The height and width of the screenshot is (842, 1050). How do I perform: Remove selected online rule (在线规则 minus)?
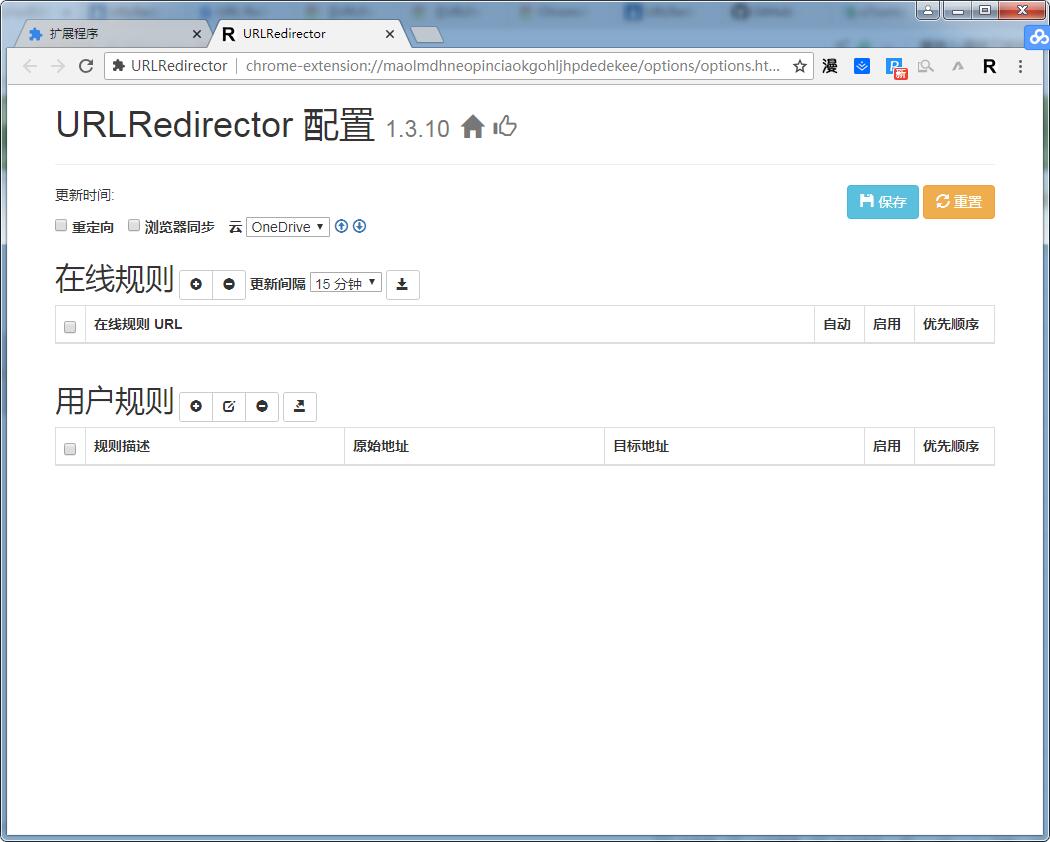point(229,285)
